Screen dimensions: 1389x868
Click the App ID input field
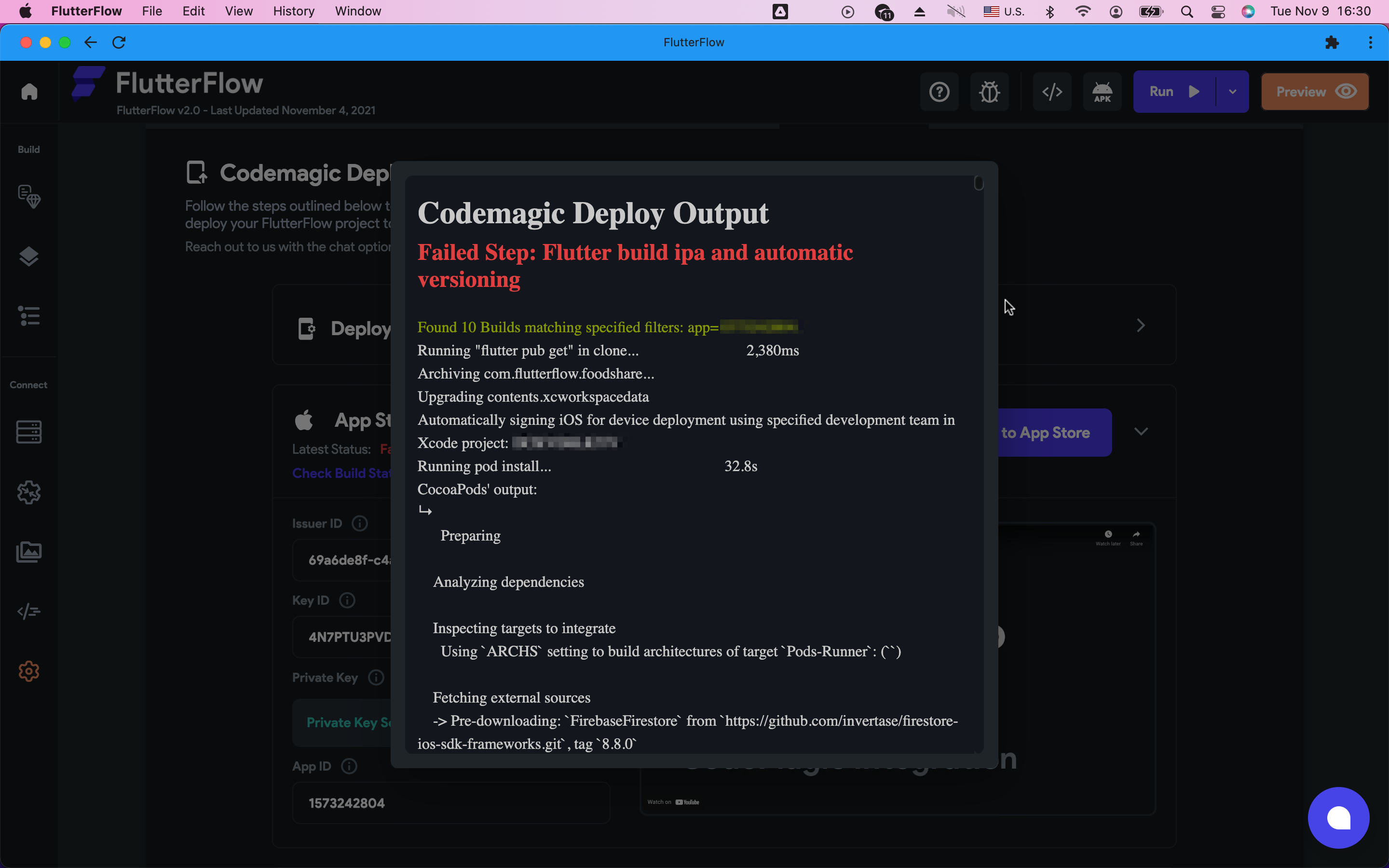coord(450,803)
